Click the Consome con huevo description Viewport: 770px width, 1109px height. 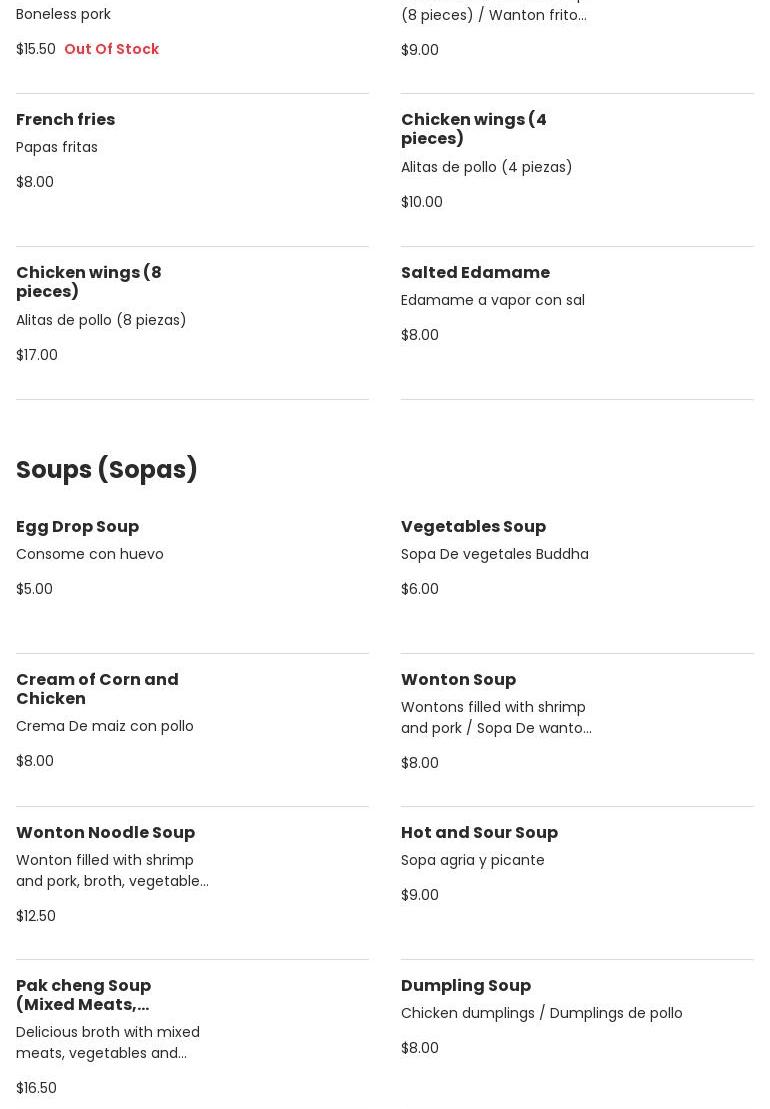click(89, 554)
